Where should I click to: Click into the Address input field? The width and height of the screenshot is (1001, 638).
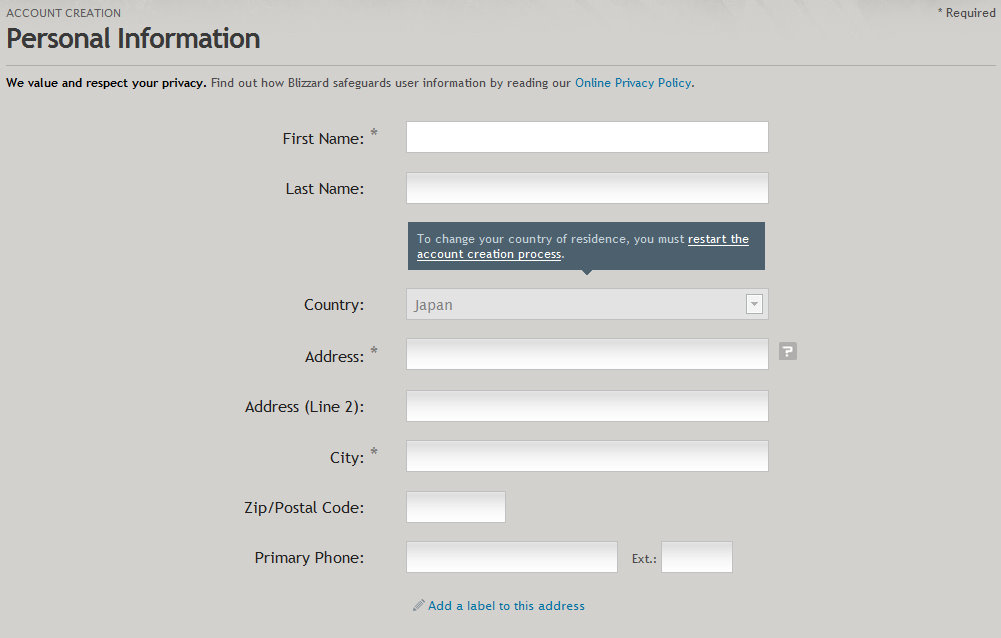(x=587, y=354)
